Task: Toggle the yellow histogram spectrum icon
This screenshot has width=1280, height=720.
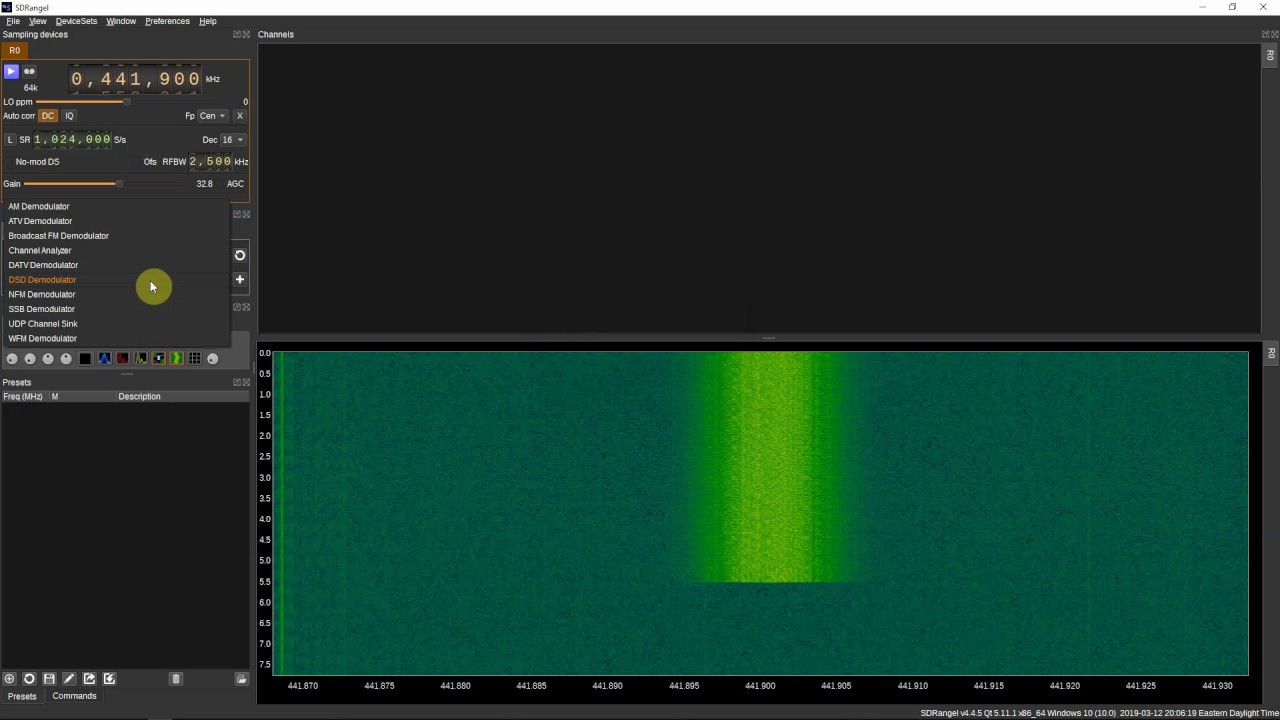Action: pyautogui.click(x=140, y=358)
